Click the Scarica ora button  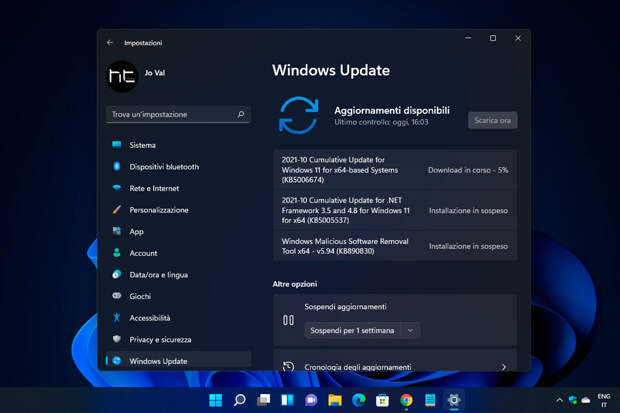pos(492,120)
